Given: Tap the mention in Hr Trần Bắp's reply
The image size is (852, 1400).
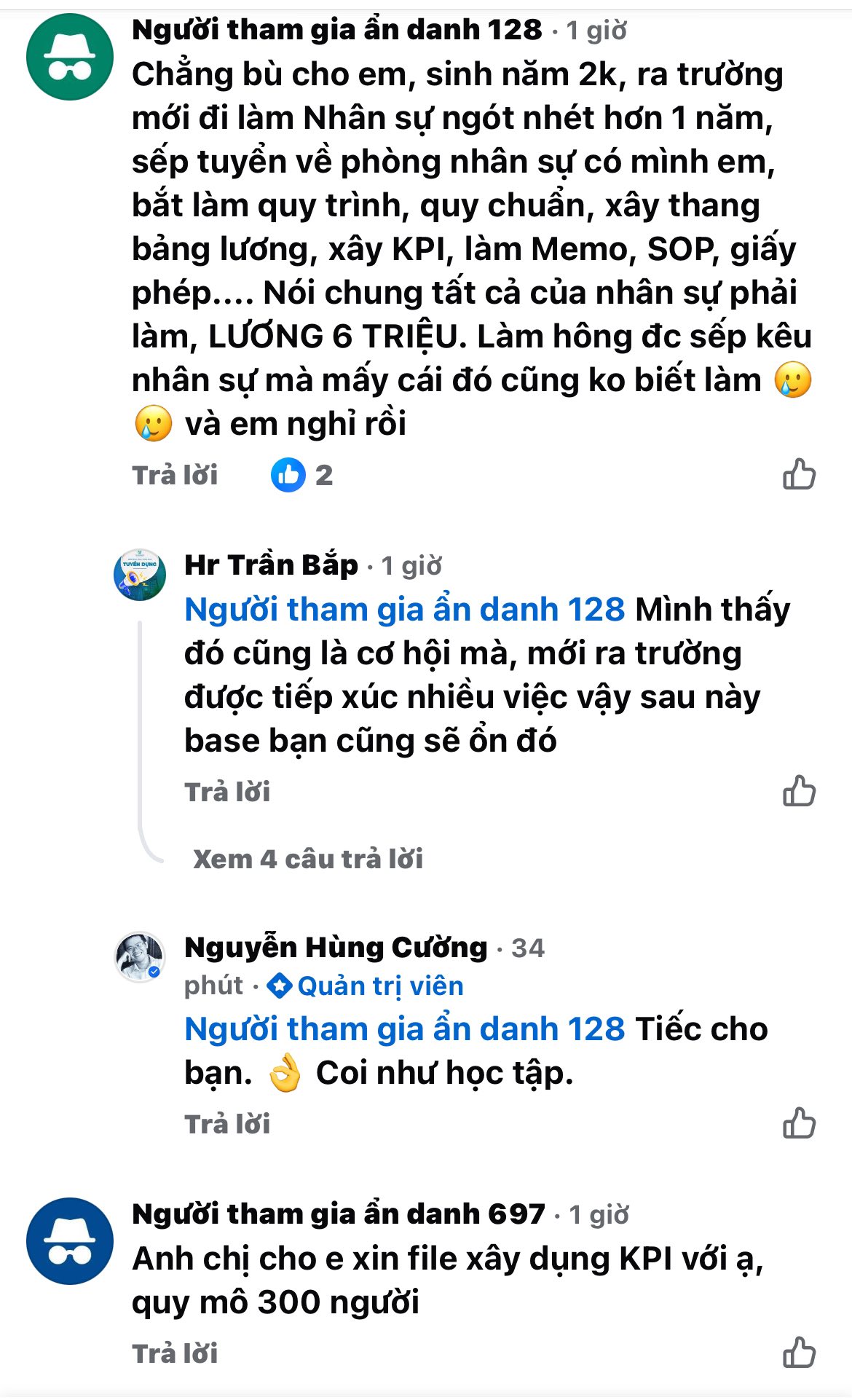Looking at the screenshot, I should pyautogui.click(x=404, y=610).
